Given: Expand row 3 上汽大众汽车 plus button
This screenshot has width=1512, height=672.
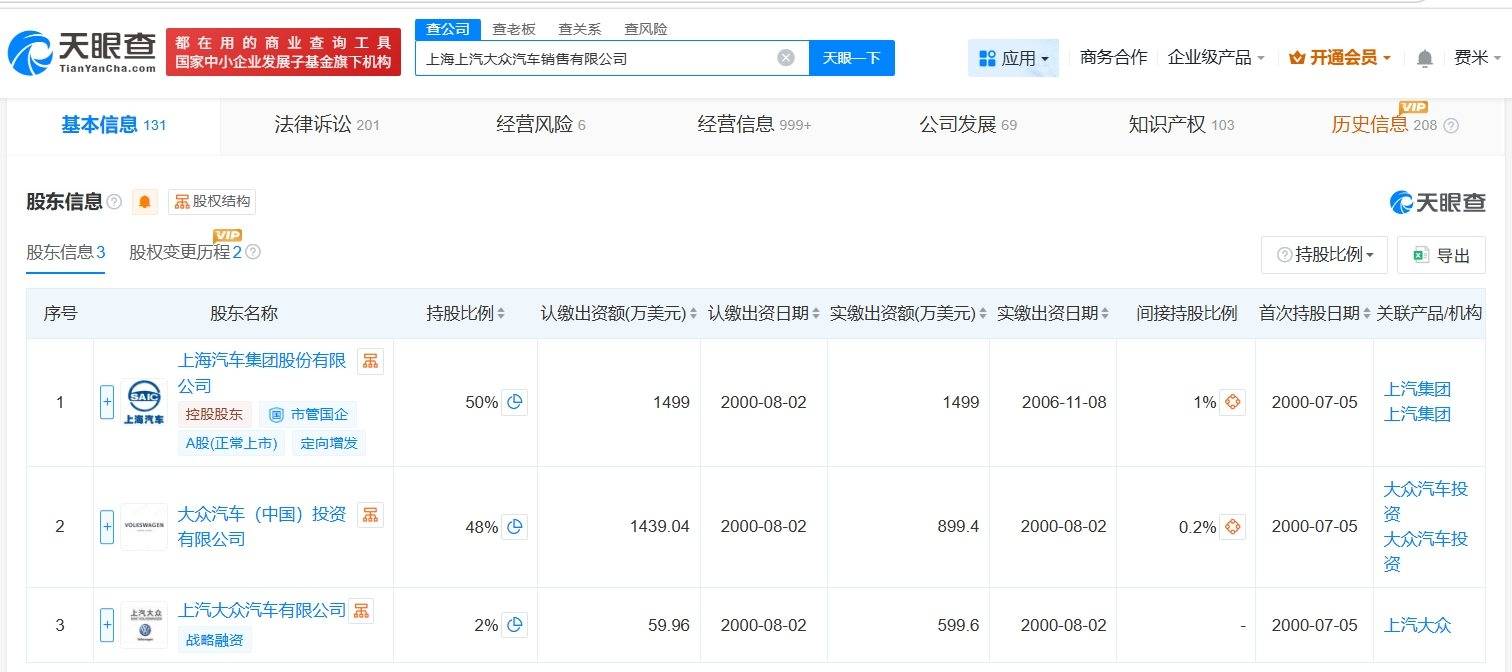Looking at the screenshot, I should coord(107,625).
